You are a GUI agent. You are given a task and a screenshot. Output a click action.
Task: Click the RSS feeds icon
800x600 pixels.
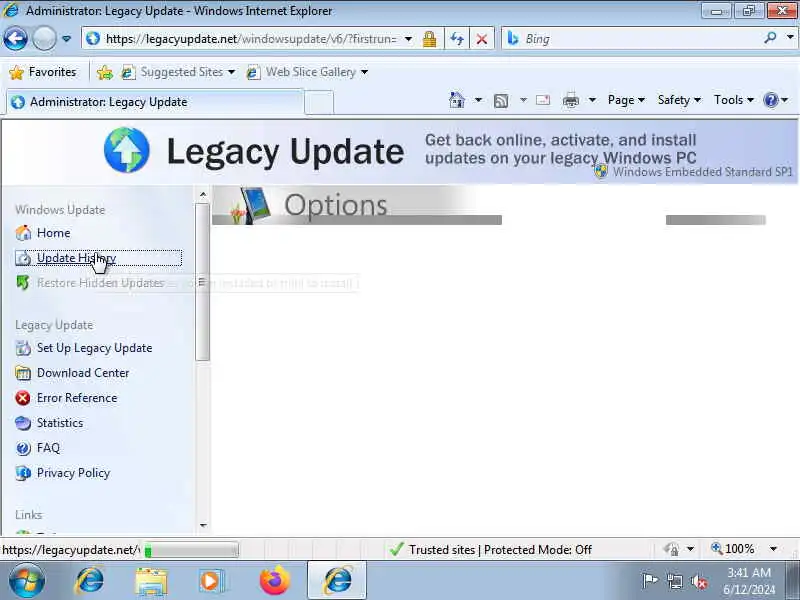click(501, 101)
